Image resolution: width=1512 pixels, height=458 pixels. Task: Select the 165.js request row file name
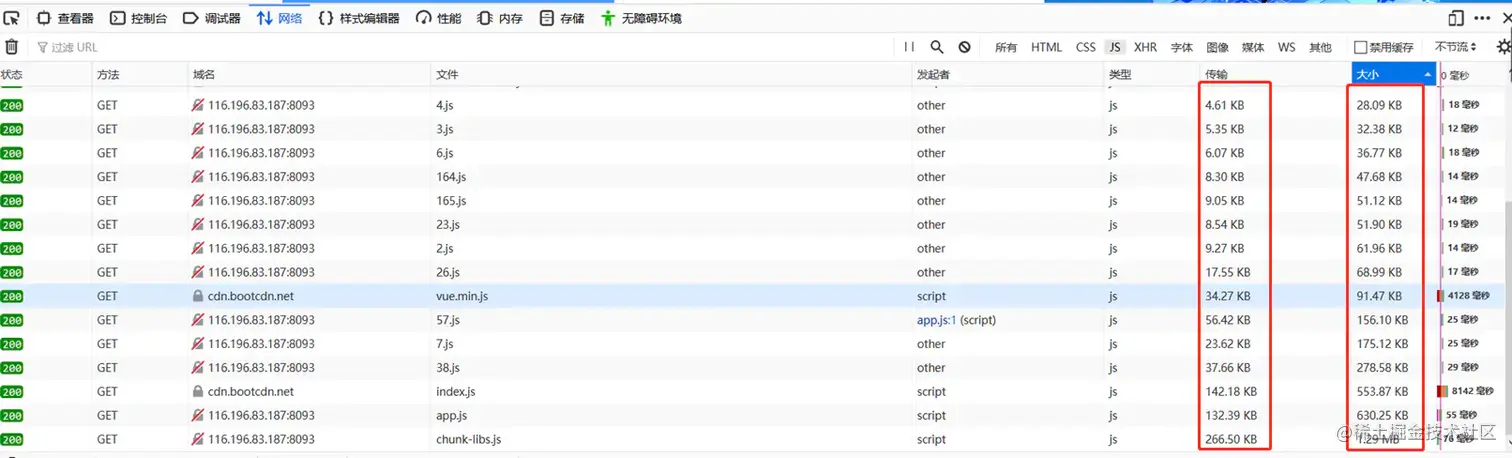click(x=451, y=201)
